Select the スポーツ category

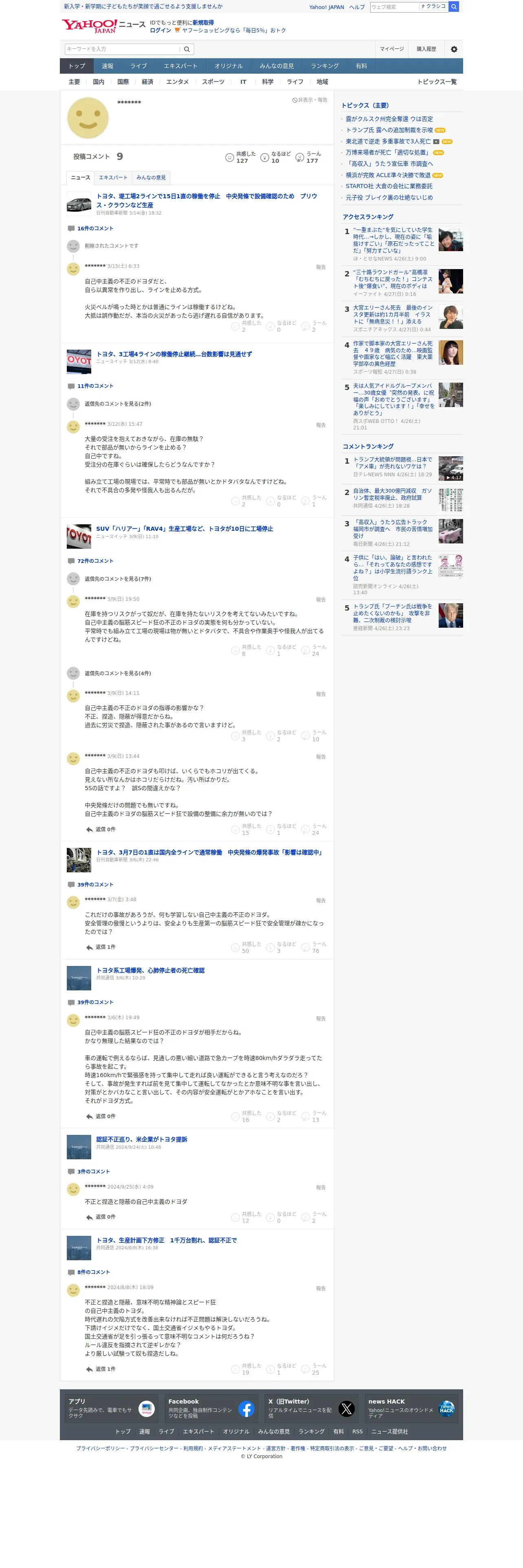tap(213, 82)
